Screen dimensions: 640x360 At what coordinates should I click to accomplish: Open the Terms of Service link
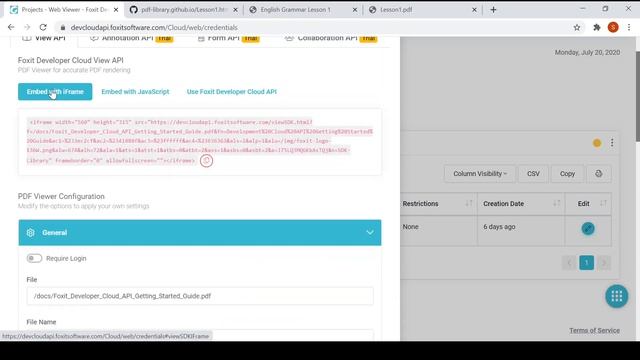pos(594,331)
